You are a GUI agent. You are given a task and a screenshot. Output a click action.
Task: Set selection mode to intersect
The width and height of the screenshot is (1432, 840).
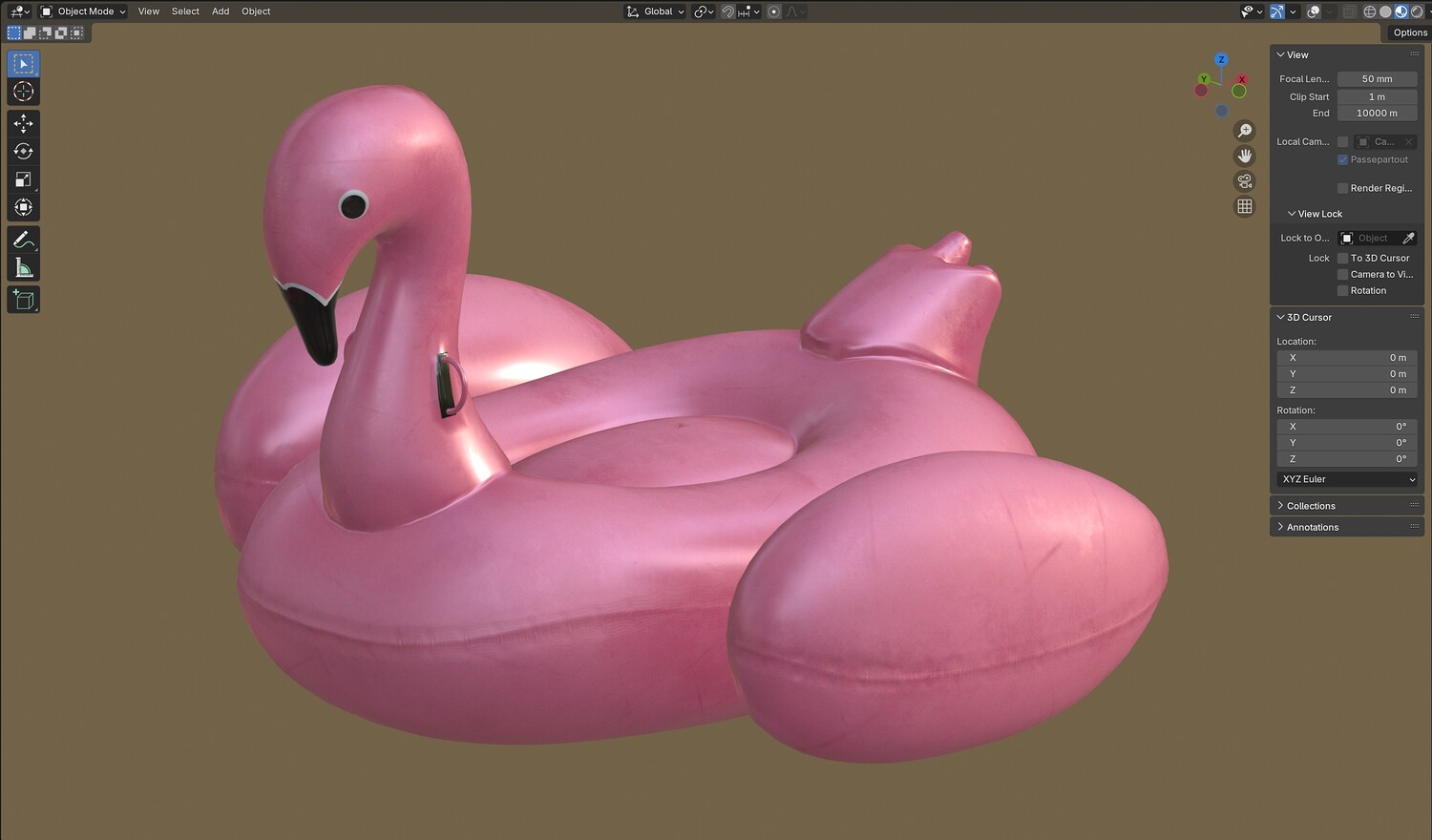coord(76,32)
